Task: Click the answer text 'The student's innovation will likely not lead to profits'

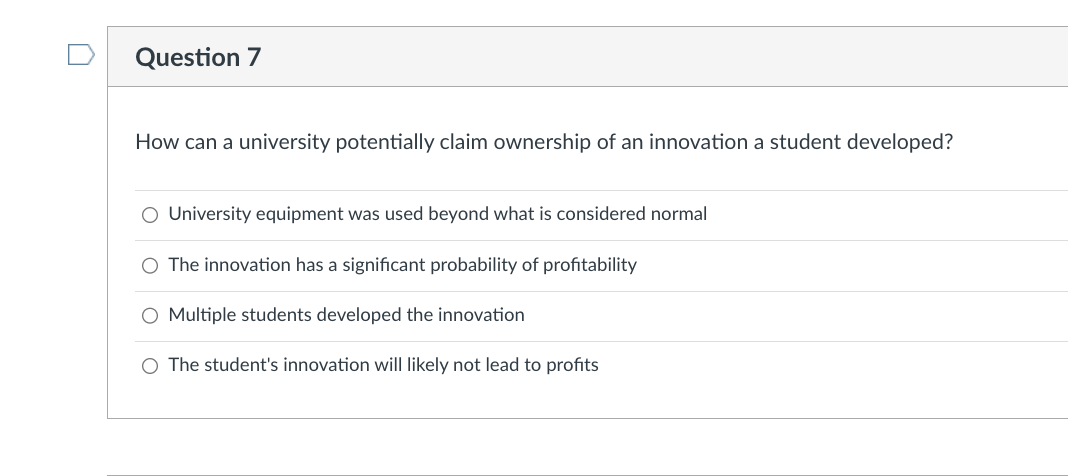Action: 383,365
